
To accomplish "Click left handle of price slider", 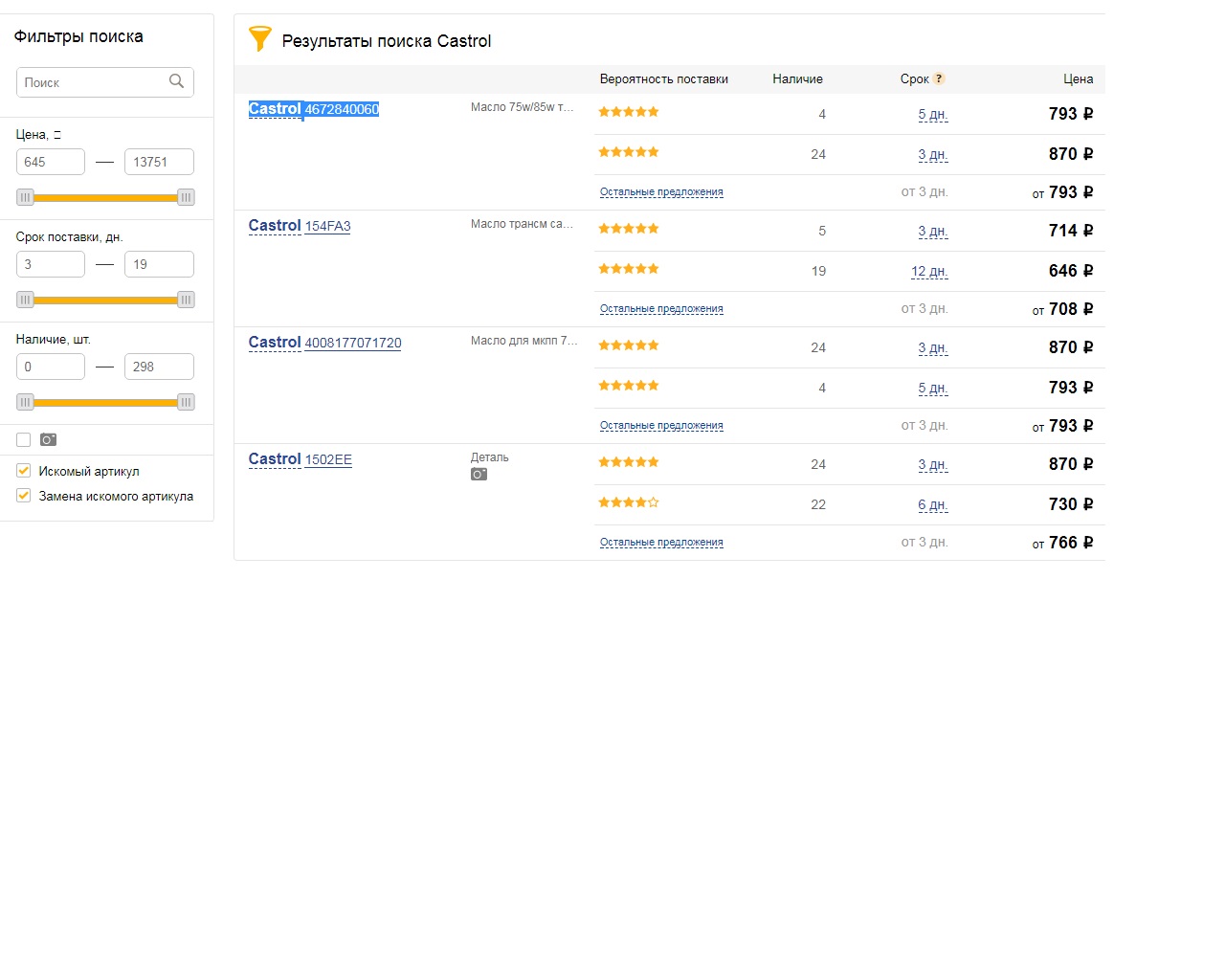I will point(25,197).
